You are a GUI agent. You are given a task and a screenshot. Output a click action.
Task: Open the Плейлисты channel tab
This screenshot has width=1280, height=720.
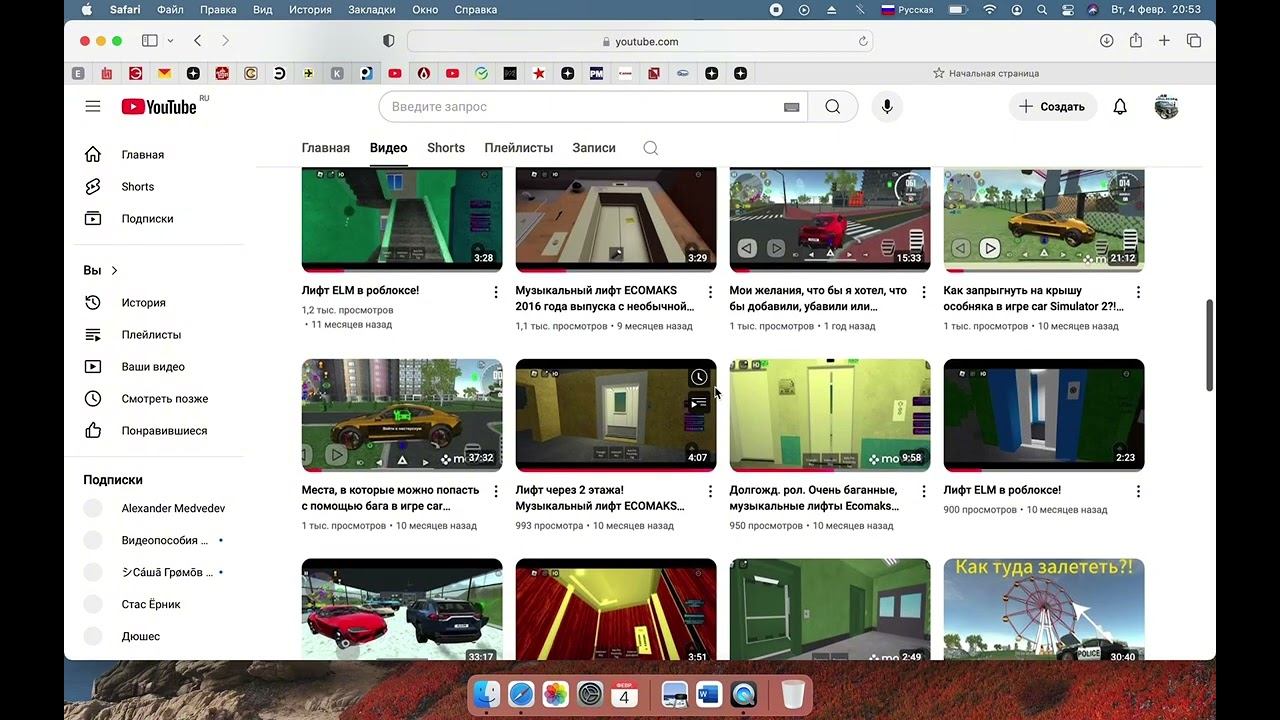(x=518, y=148)
